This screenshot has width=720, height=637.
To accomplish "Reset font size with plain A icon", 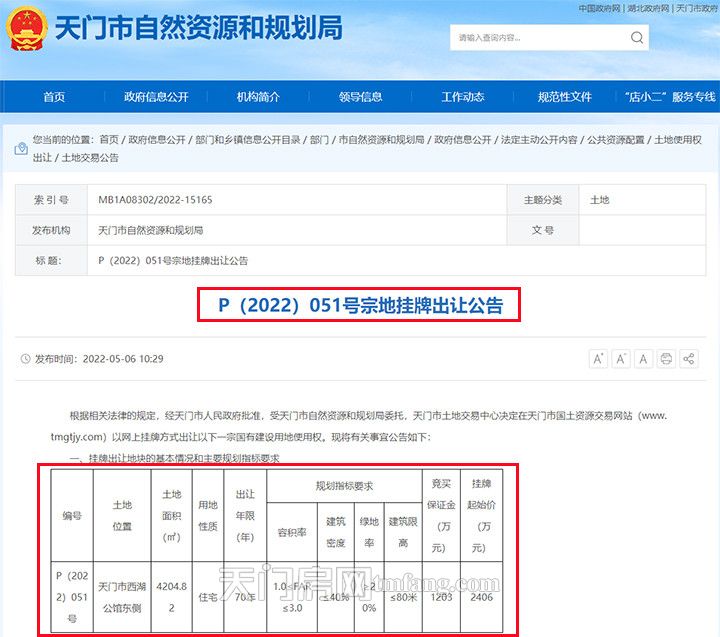I will click(643, 359).
